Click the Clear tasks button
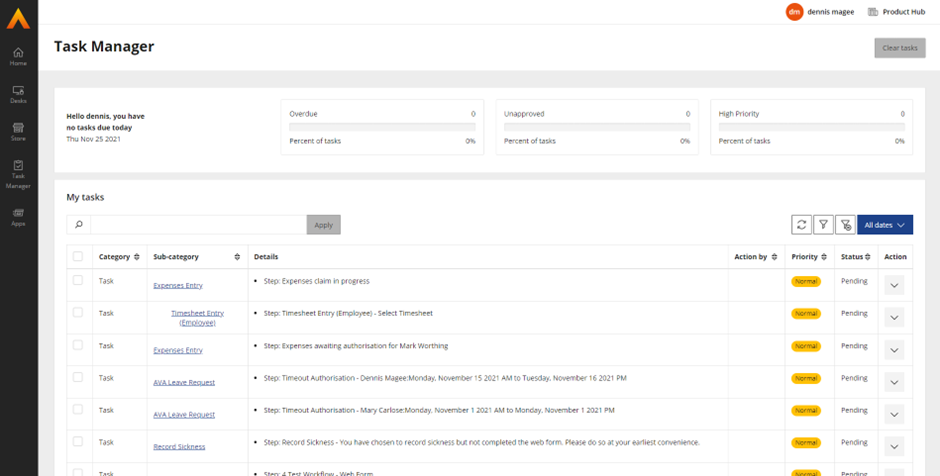The width and height of the screenshot is (940, 476). (900, 48)
